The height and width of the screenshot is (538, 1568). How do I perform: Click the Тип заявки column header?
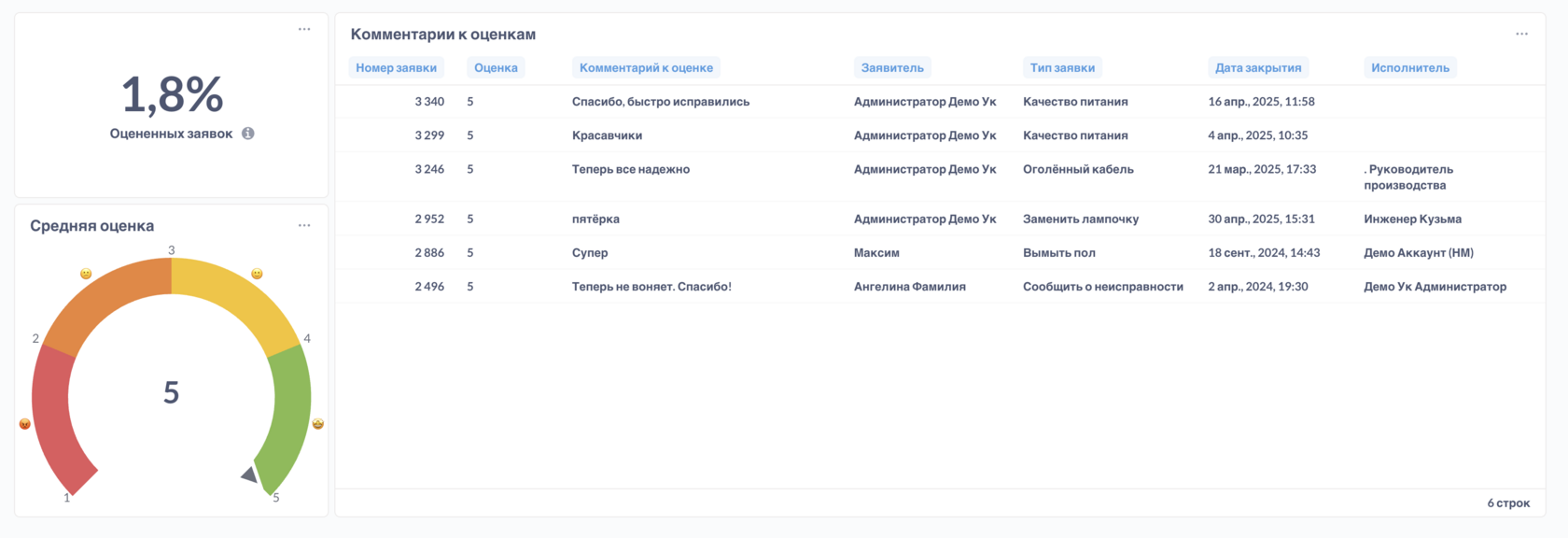(1062, 67)
